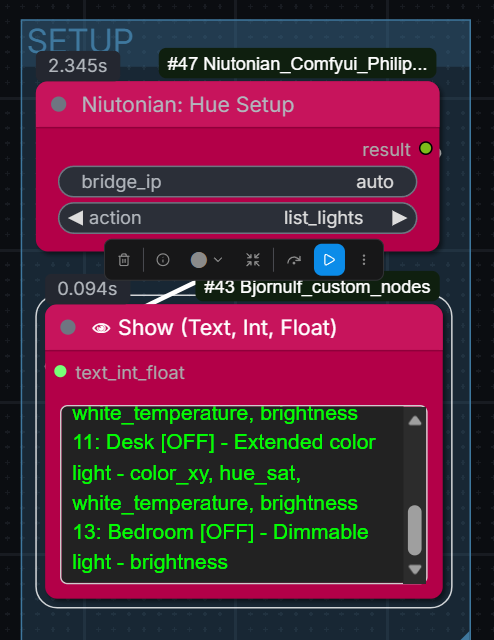Click the 'light - color_xy, hue_sat,' line
Viewport: 494px width, 640px height.
pyautogui.click(x=187, y=473)
